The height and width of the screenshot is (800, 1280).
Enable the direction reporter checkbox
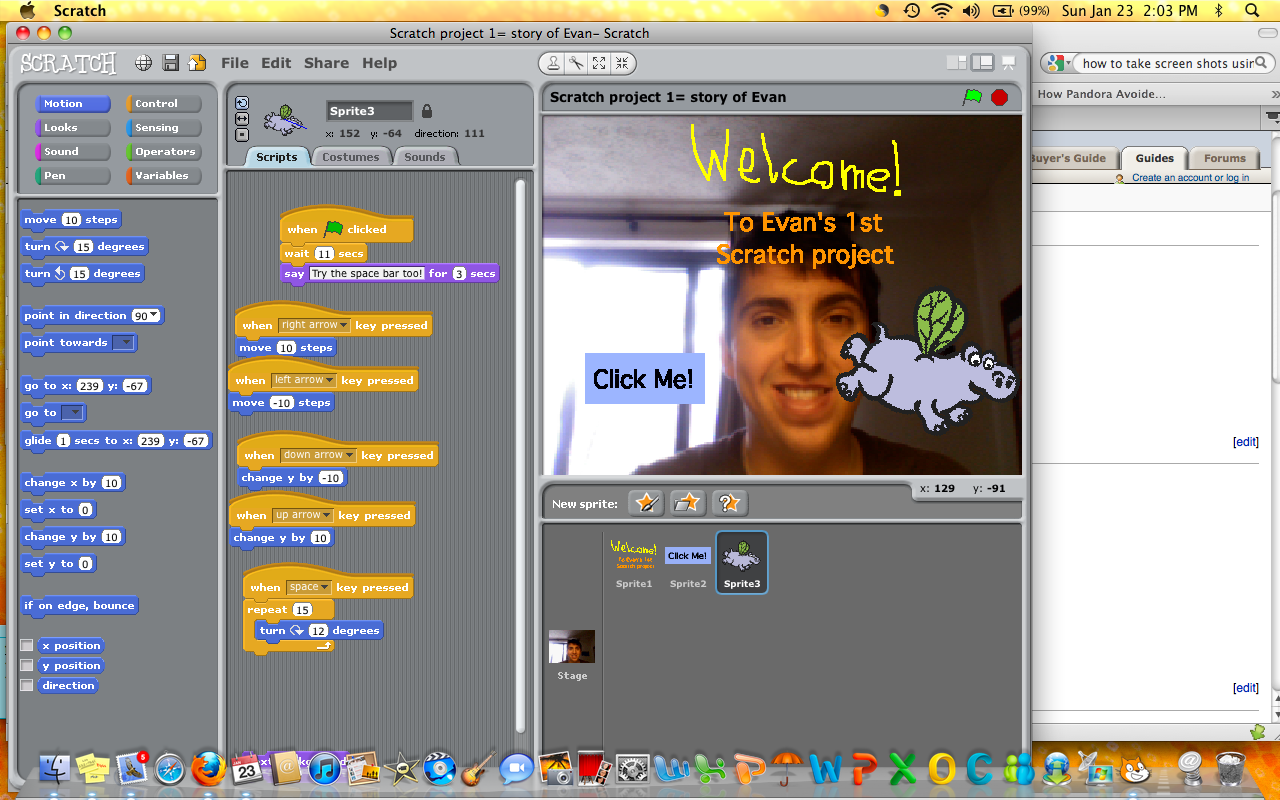(27, 685)
